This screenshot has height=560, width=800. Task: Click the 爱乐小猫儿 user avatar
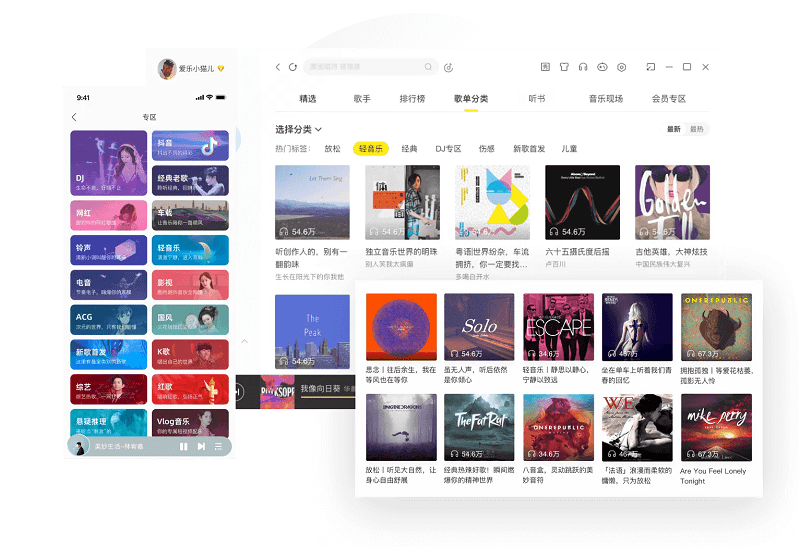tap(167, 68)
